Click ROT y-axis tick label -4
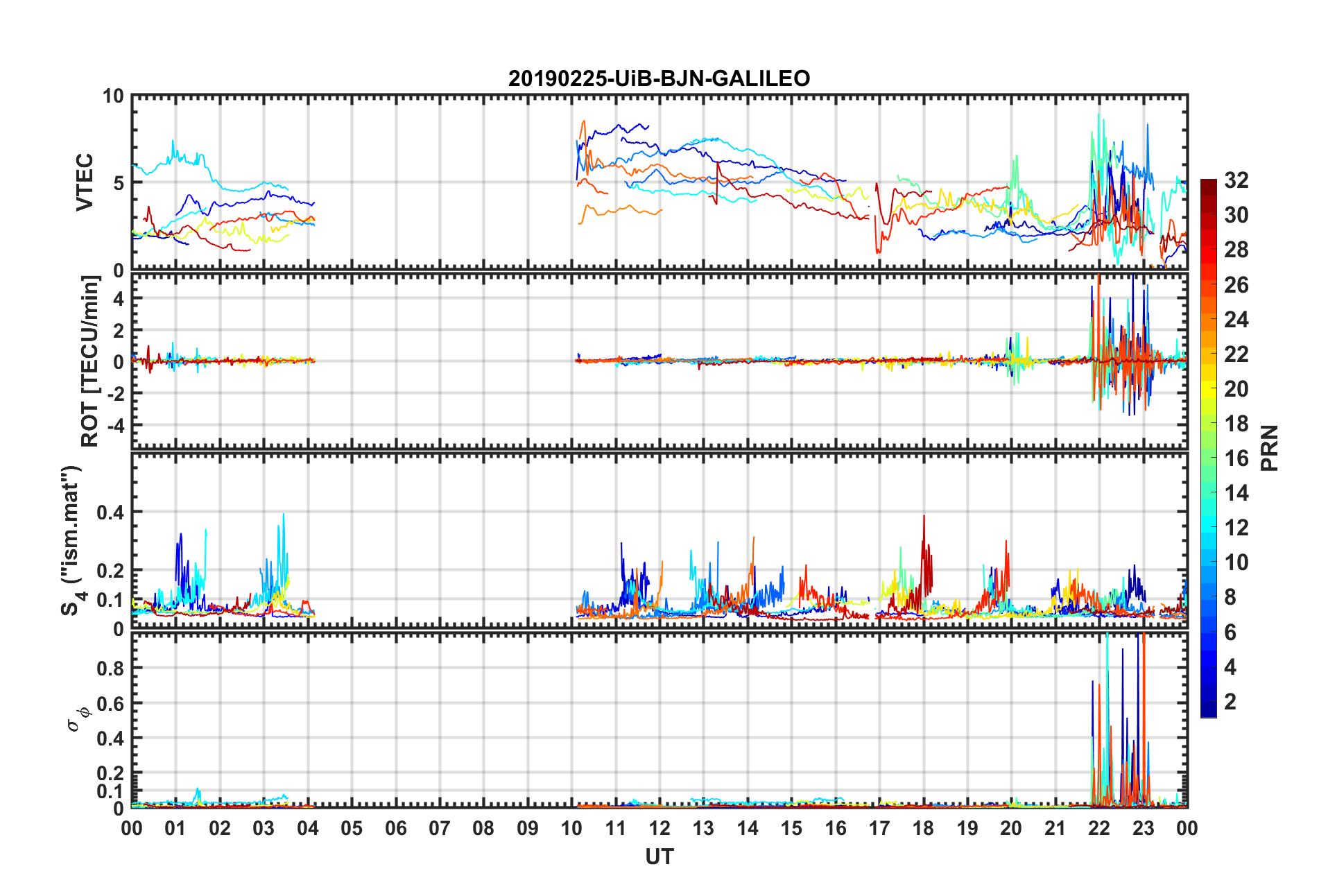Screen dimensions: 1319x896 tap(114, 424)
